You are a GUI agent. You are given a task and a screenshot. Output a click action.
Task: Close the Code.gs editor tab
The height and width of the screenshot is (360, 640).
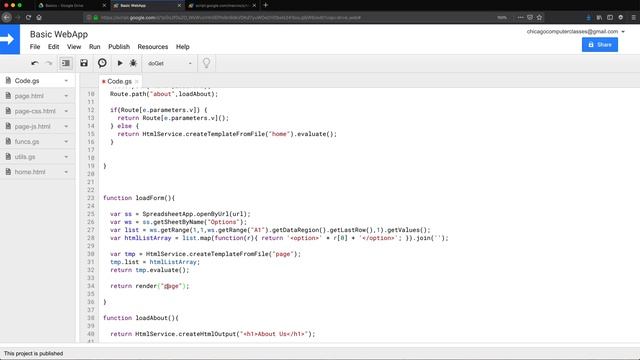[137, 82]
